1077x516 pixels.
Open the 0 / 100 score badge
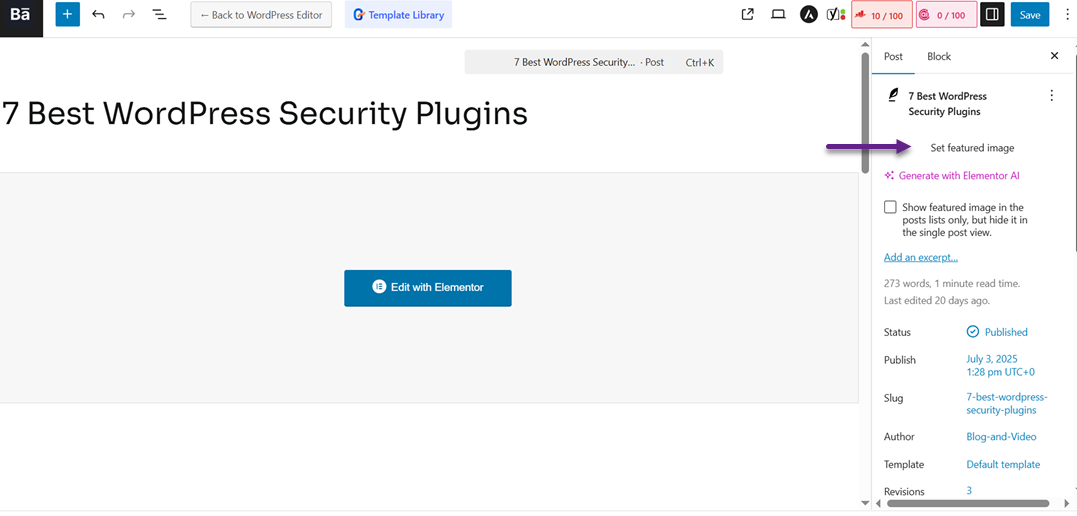(x=946, y=15)
